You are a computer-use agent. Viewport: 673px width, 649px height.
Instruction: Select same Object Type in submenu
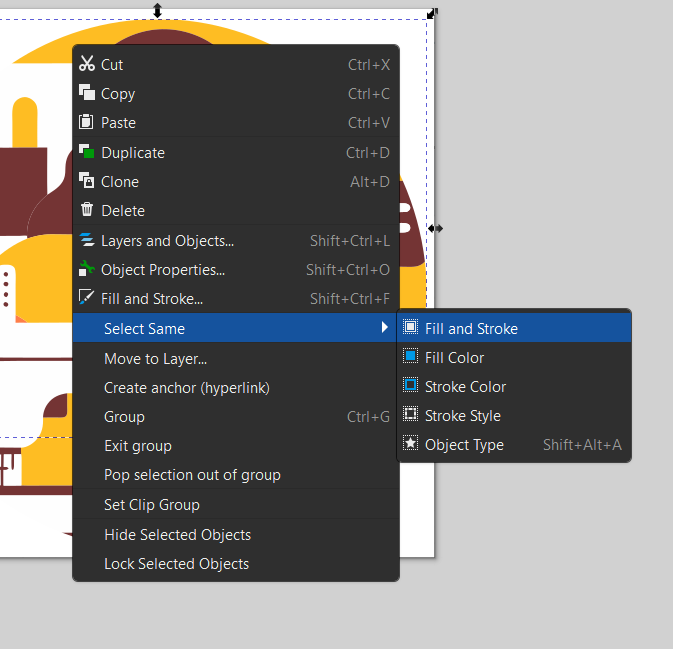click(514, 445)
